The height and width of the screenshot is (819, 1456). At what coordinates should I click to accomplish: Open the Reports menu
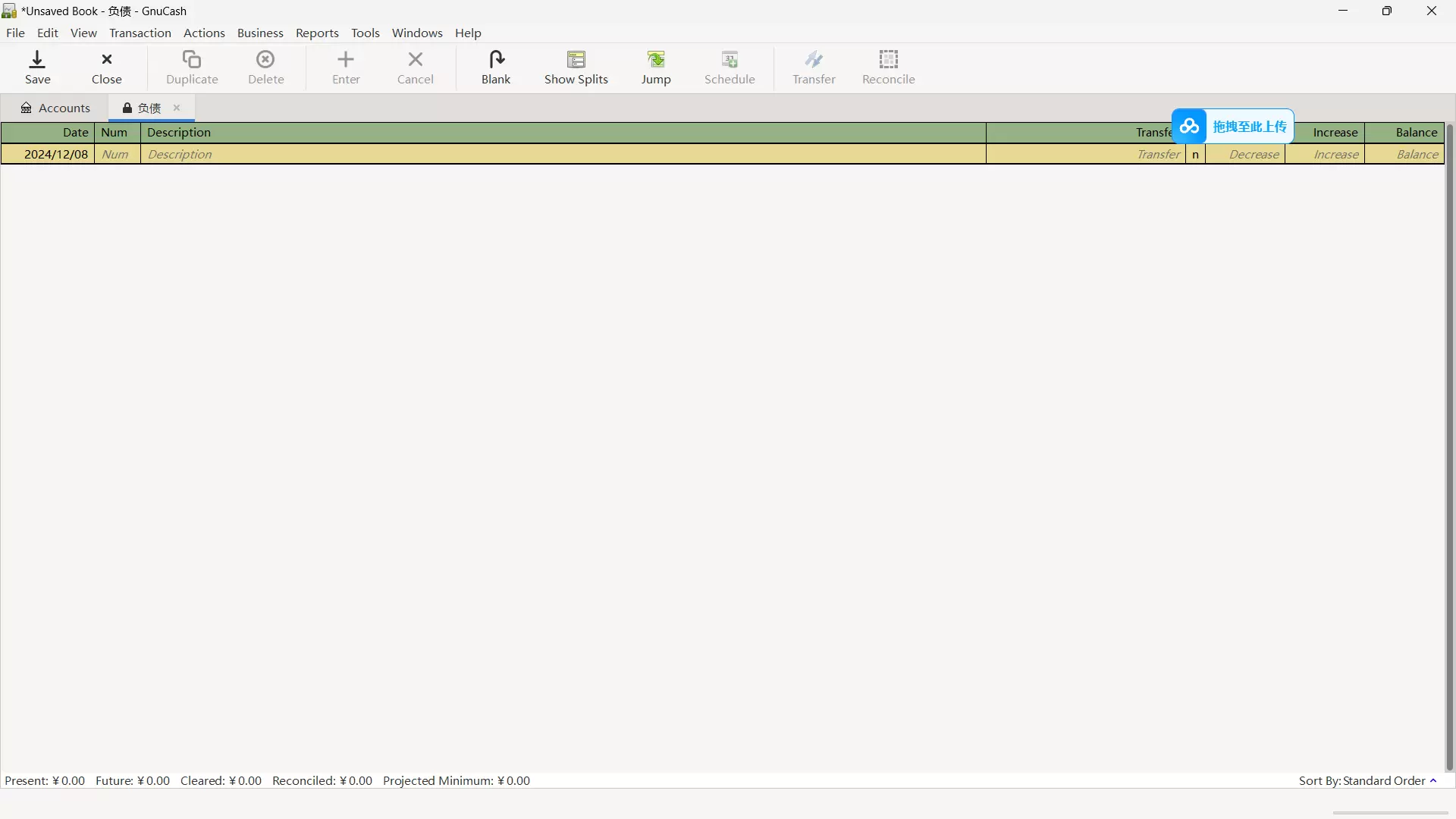(x=317, y=33)
